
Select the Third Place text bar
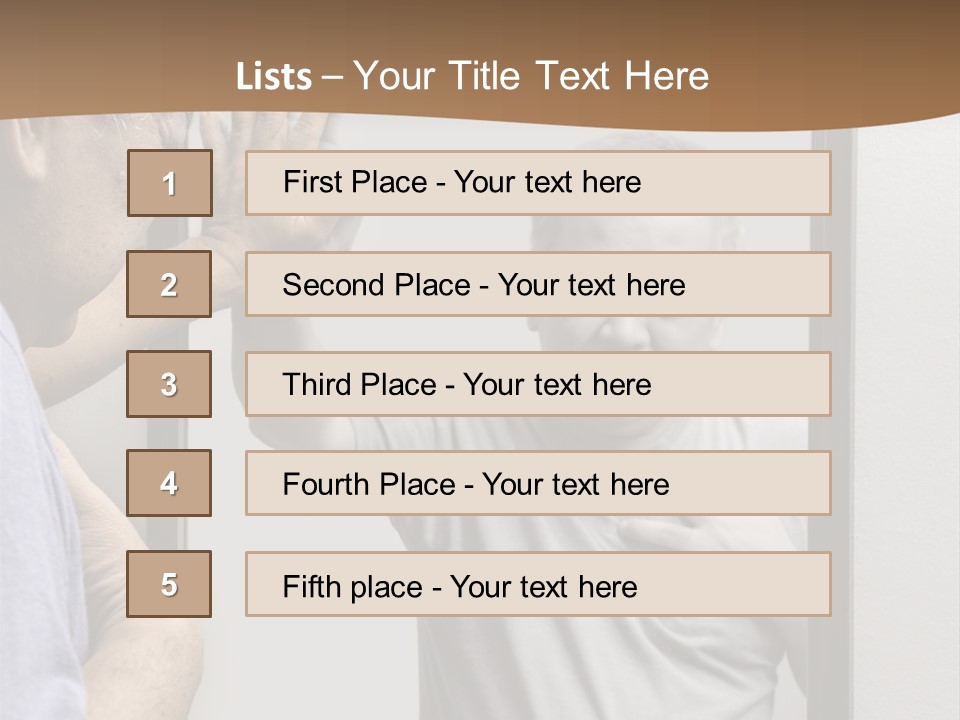[x=538, y=384]
